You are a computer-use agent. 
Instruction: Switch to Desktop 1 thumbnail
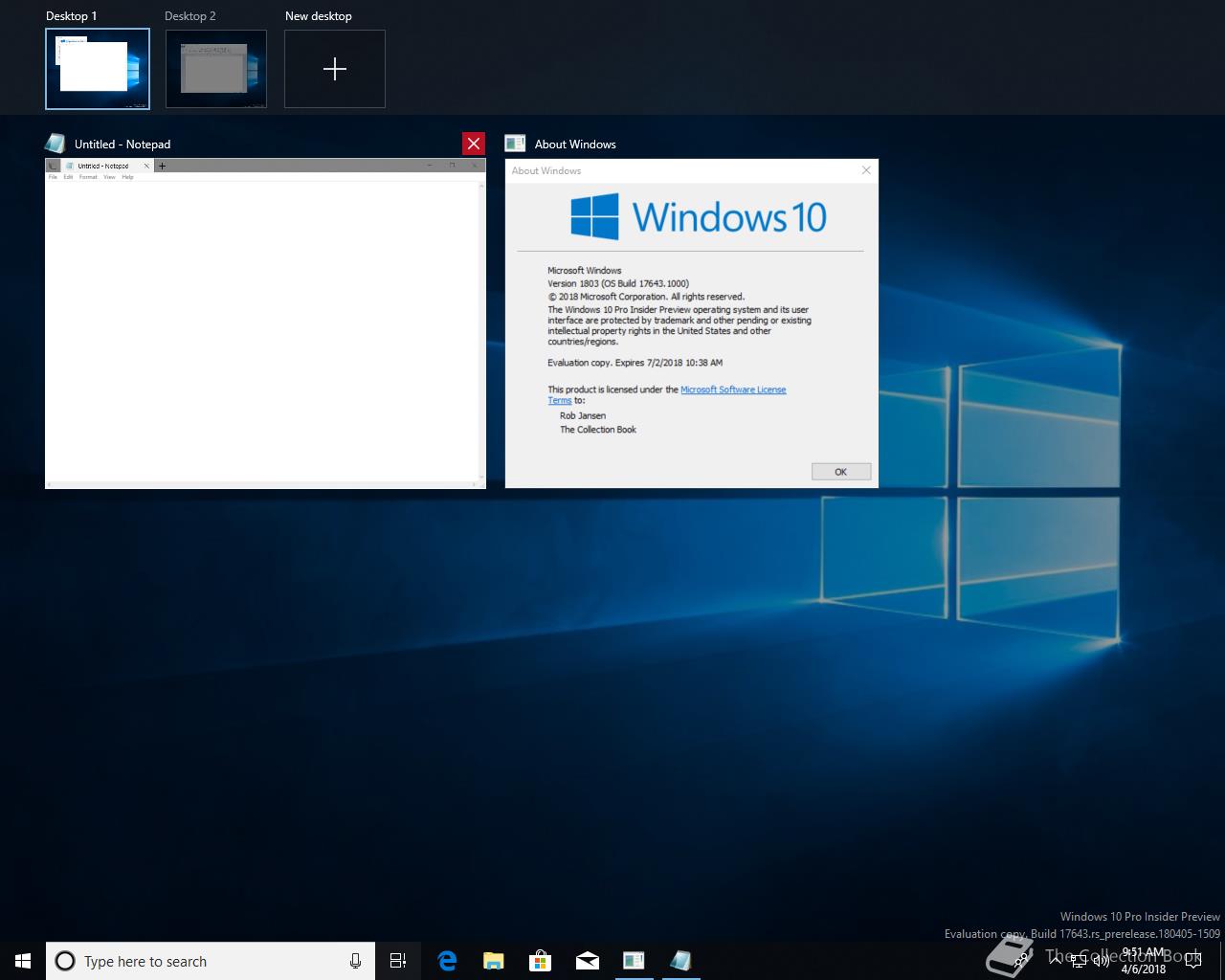tap(98, 69)
